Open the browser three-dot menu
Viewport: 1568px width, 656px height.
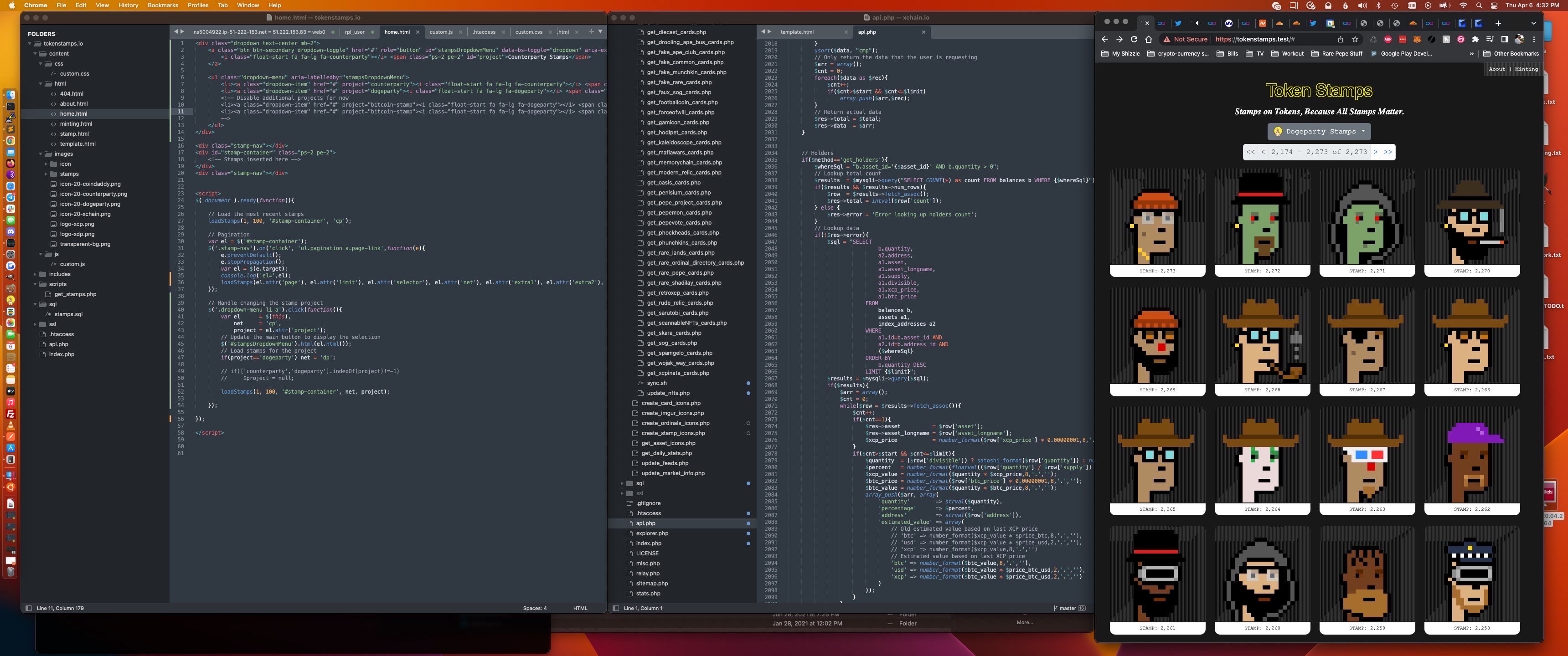point(1534,39)
